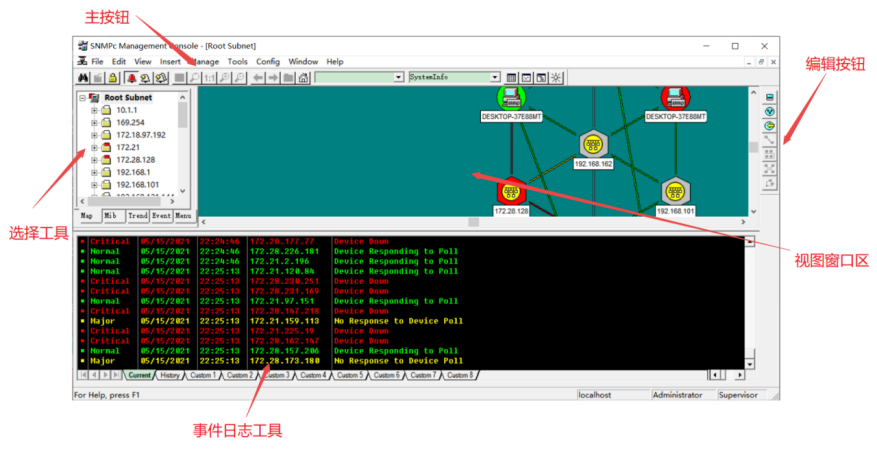Image resolution: width=877 pixels, height=450 pixels.
Task: Click the red 172.28.128 subnet map icon
Action: coord(511,190)
